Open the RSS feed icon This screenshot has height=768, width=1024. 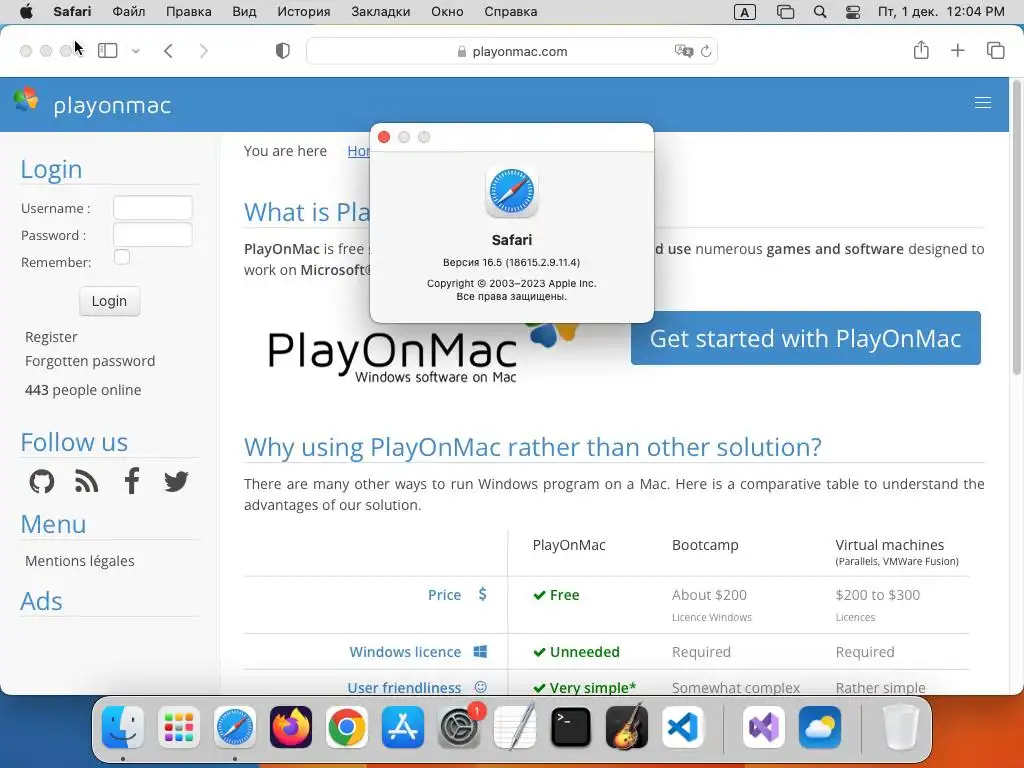point(86,482)
